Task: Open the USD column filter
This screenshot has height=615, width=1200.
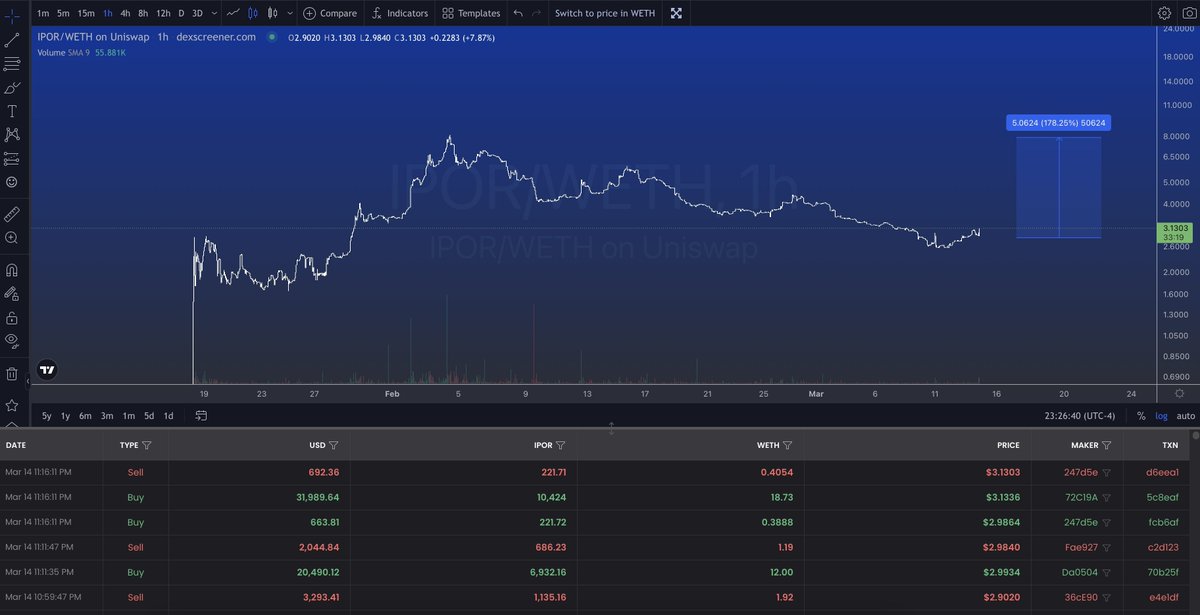Action: (333, 445)
